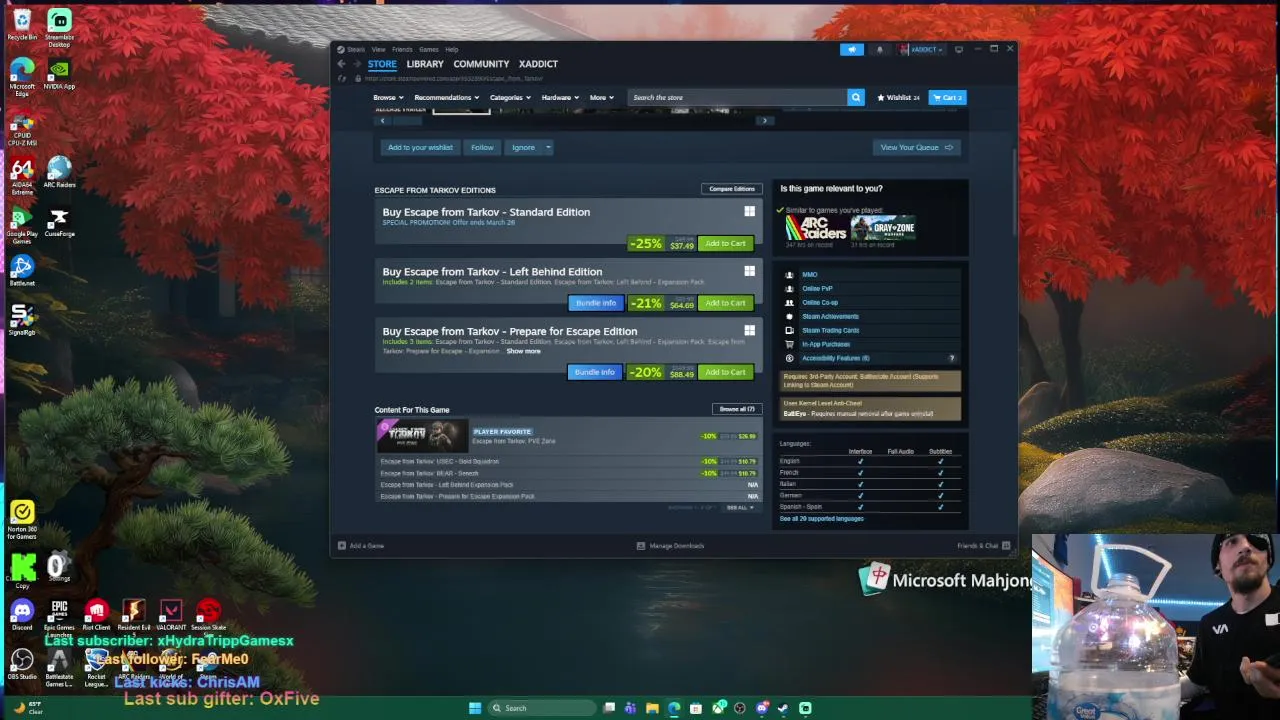This screenshot has height=720, width=1280.
Task: Open the Discord desktop shortcut
Action: point(22,615)
